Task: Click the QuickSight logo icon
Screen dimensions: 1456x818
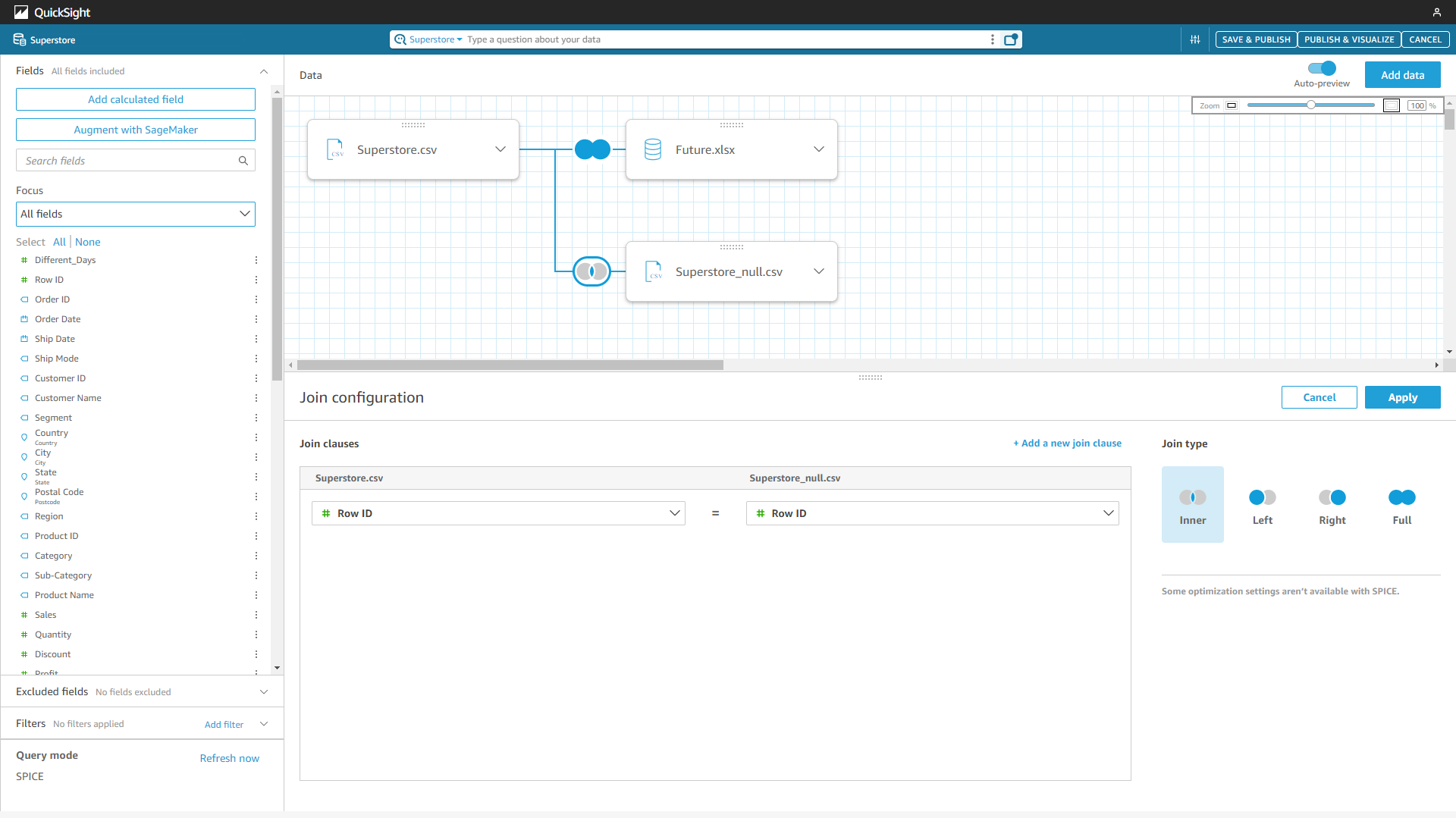Action: (20, 12)
